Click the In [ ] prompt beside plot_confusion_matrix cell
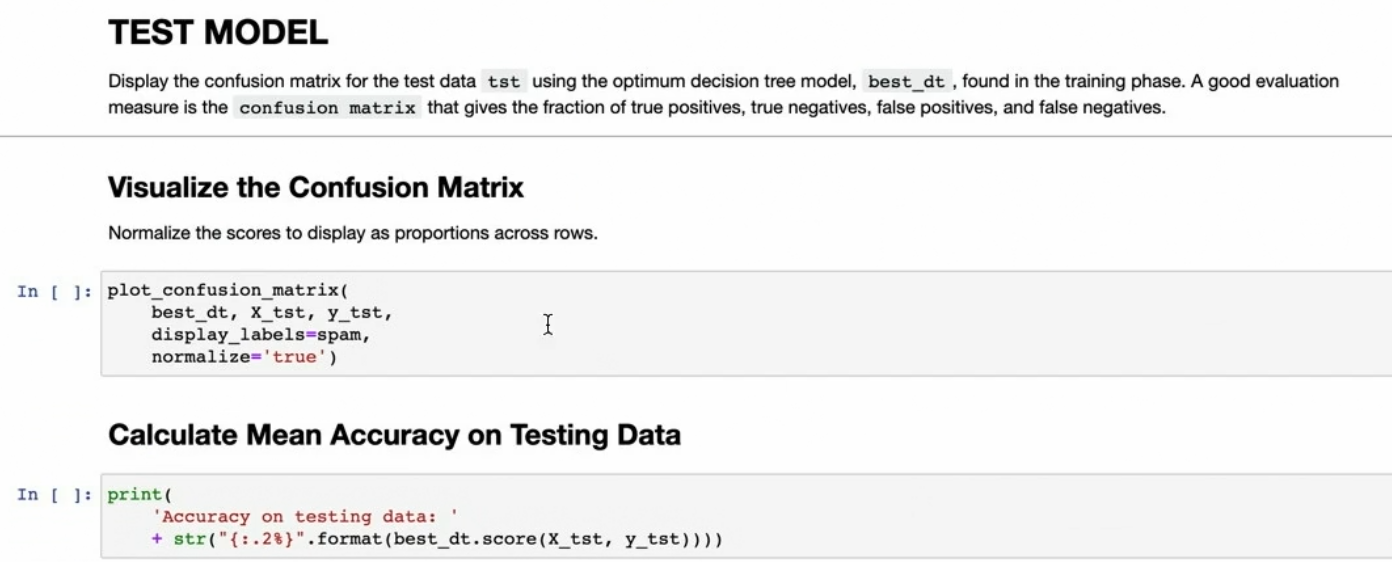 coord(55,291)
